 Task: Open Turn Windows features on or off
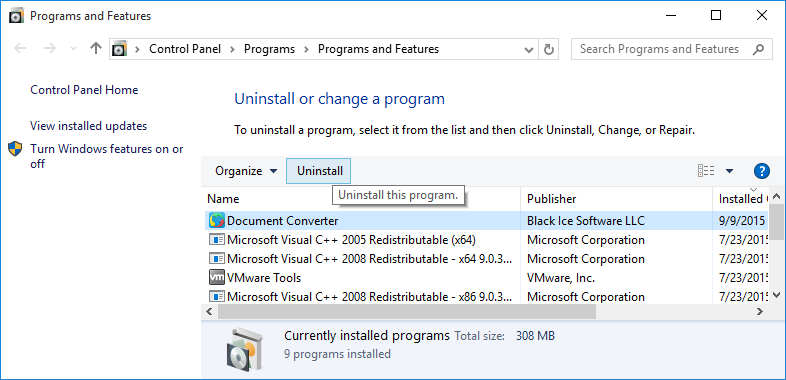point(107,156)
